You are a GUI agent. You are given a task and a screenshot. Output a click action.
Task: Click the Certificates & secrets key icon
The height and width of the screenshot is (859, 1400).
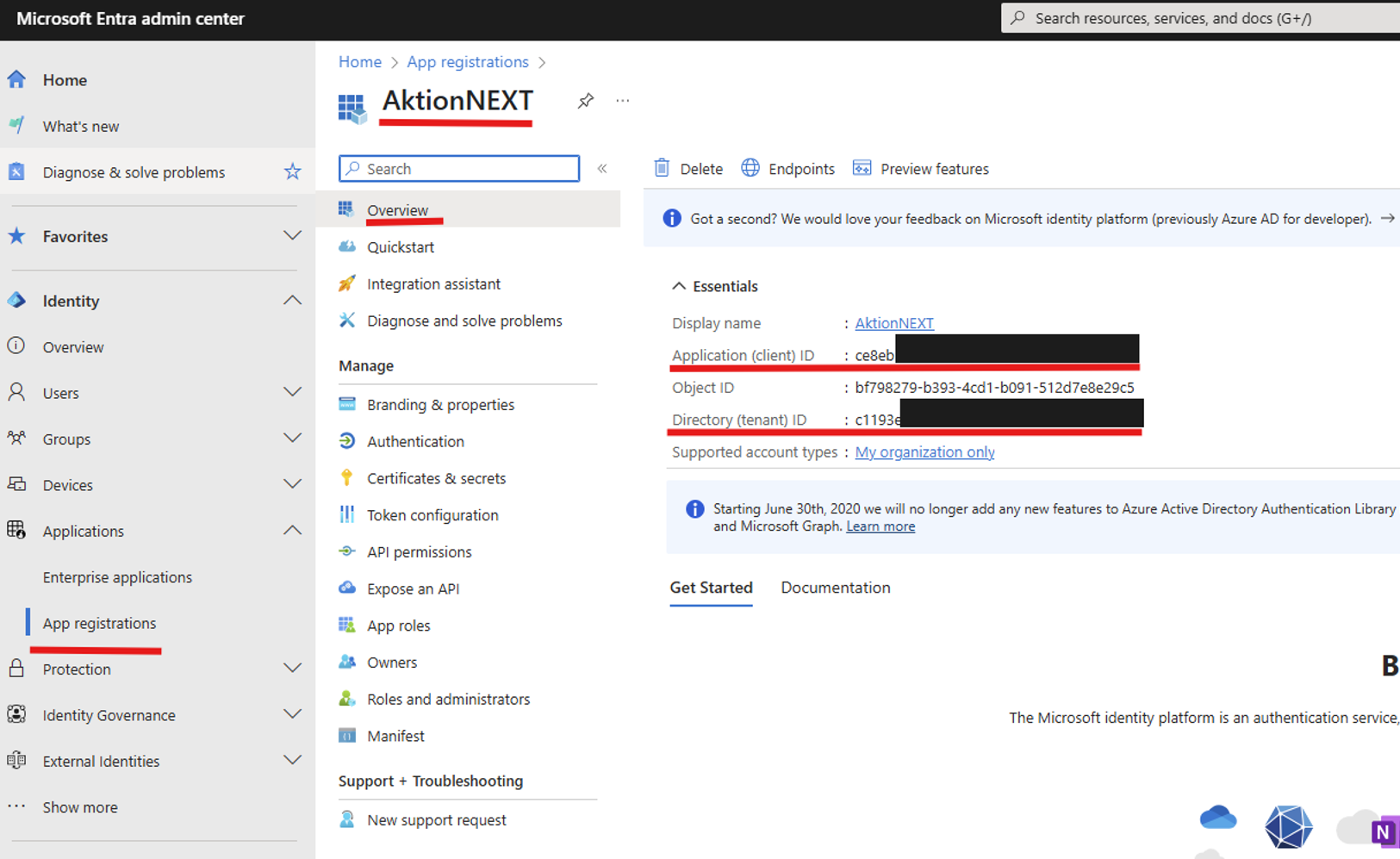[346, 477]
